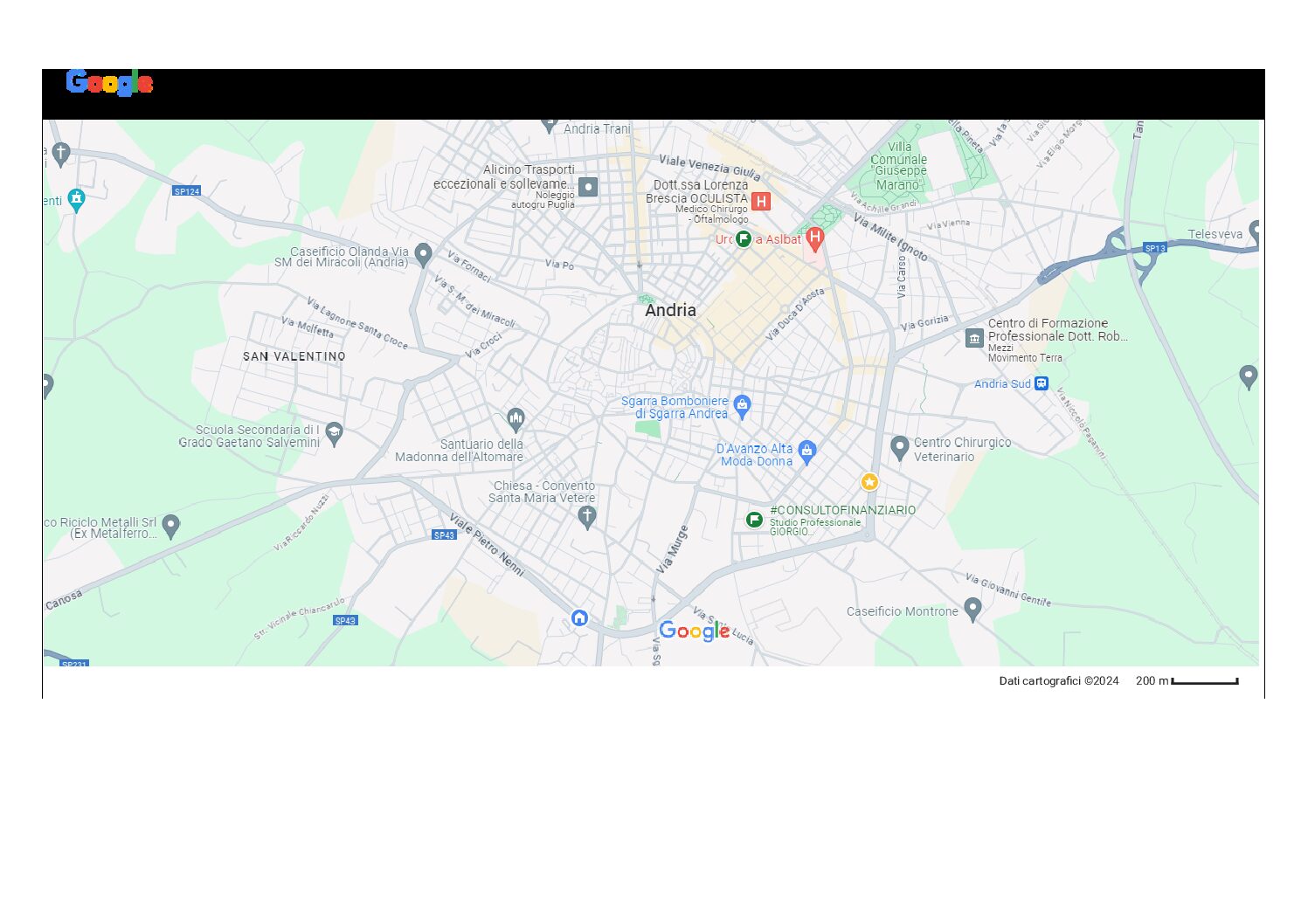
Task: Click the 'Via Giovanni Gentile' street label
Action: point(1008,590)
